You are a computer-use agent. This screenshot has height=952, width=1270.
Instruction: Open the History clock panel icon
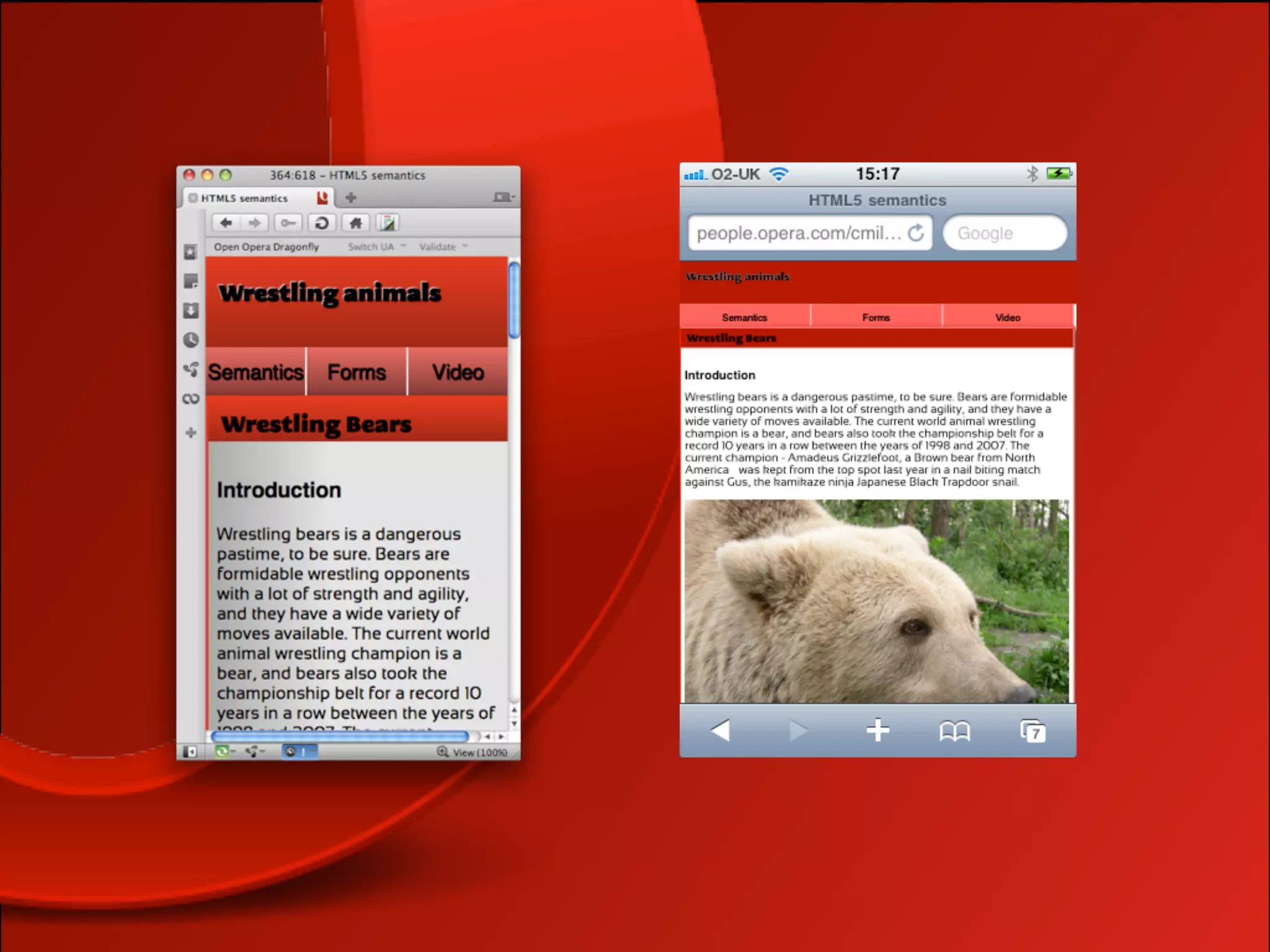tap(190, 340)
